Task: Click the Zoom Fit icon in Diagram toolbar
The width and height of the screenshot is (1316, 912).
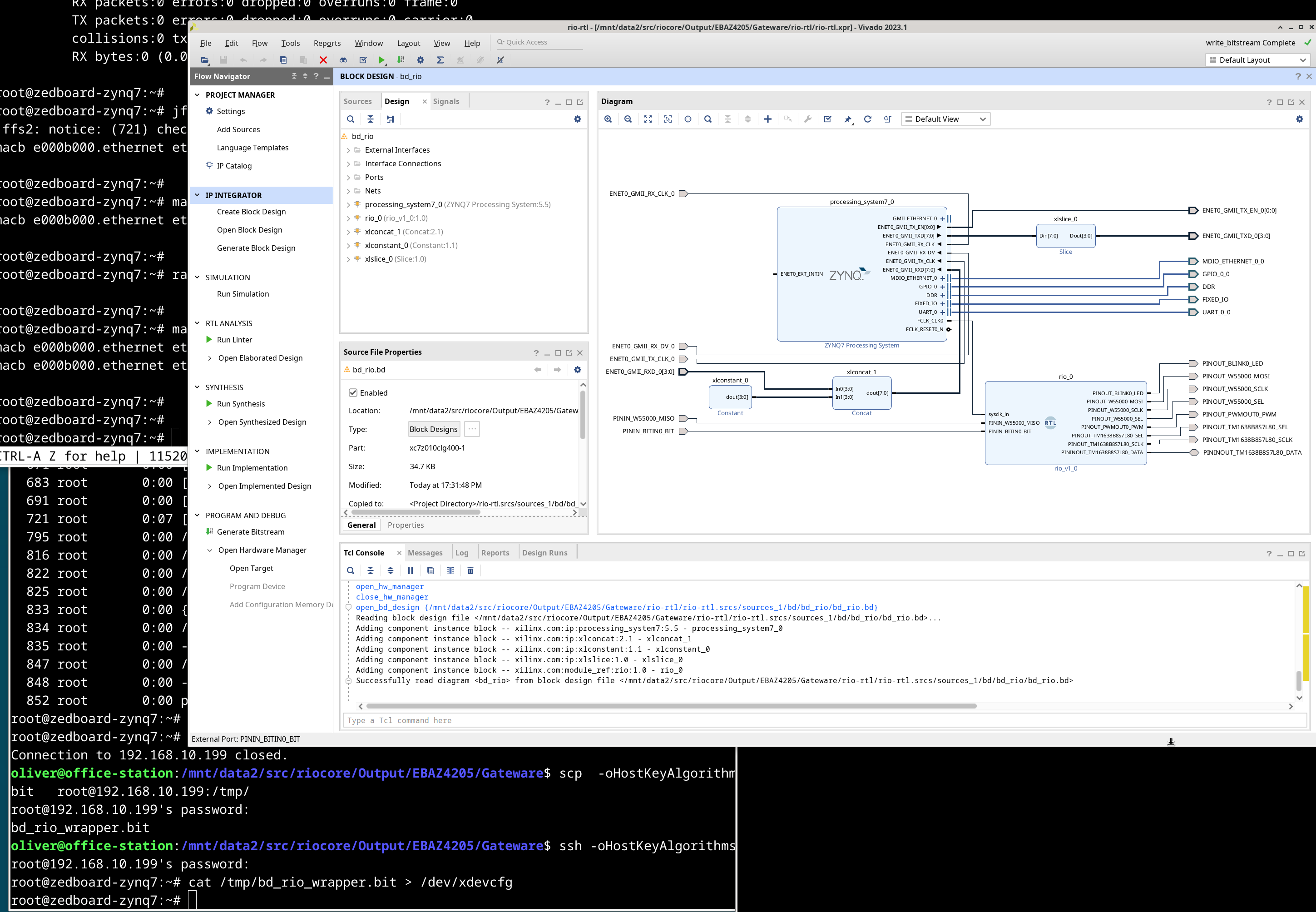Action: [648, 119]
